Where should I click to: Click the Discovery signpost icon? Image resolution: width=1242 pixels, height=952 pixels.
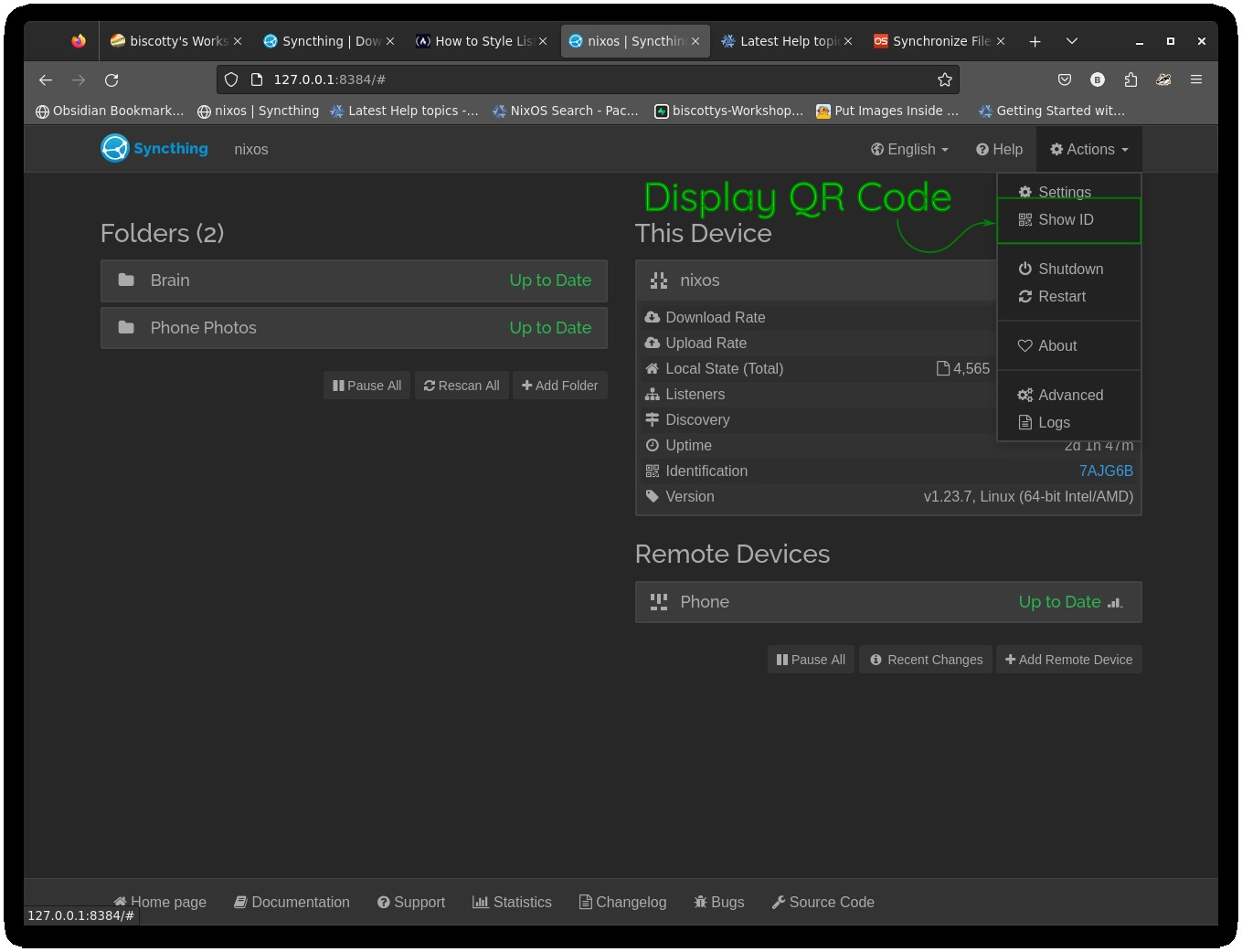(653, 419)
